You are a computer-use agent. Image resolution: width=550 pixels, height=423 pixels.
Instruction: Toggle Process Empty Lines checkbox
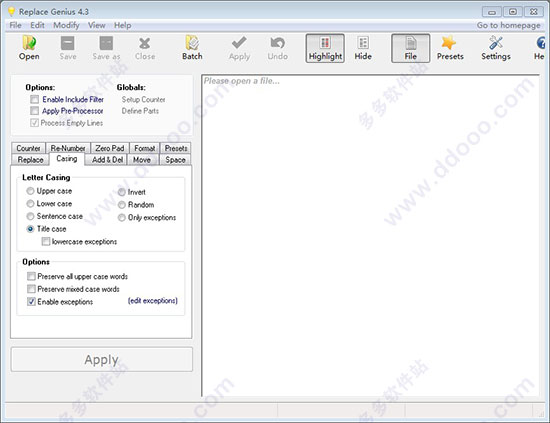(x=34, y=123)
